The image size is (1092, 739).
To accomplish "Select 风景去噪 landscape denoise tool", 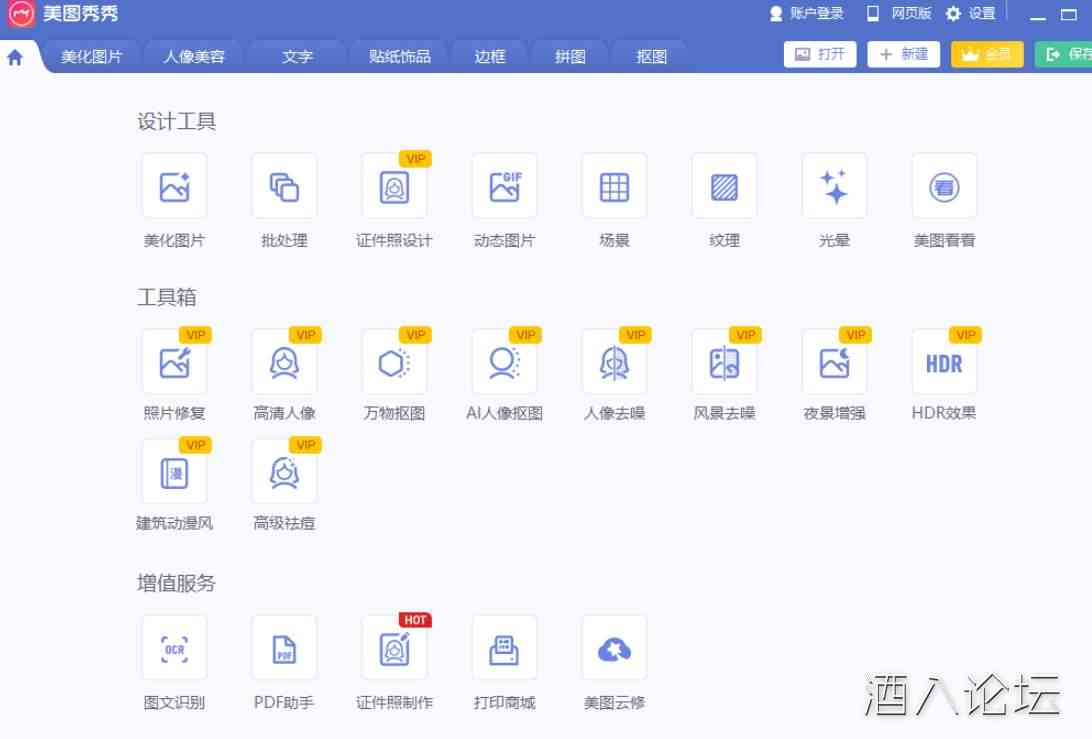I will point(724,362).
